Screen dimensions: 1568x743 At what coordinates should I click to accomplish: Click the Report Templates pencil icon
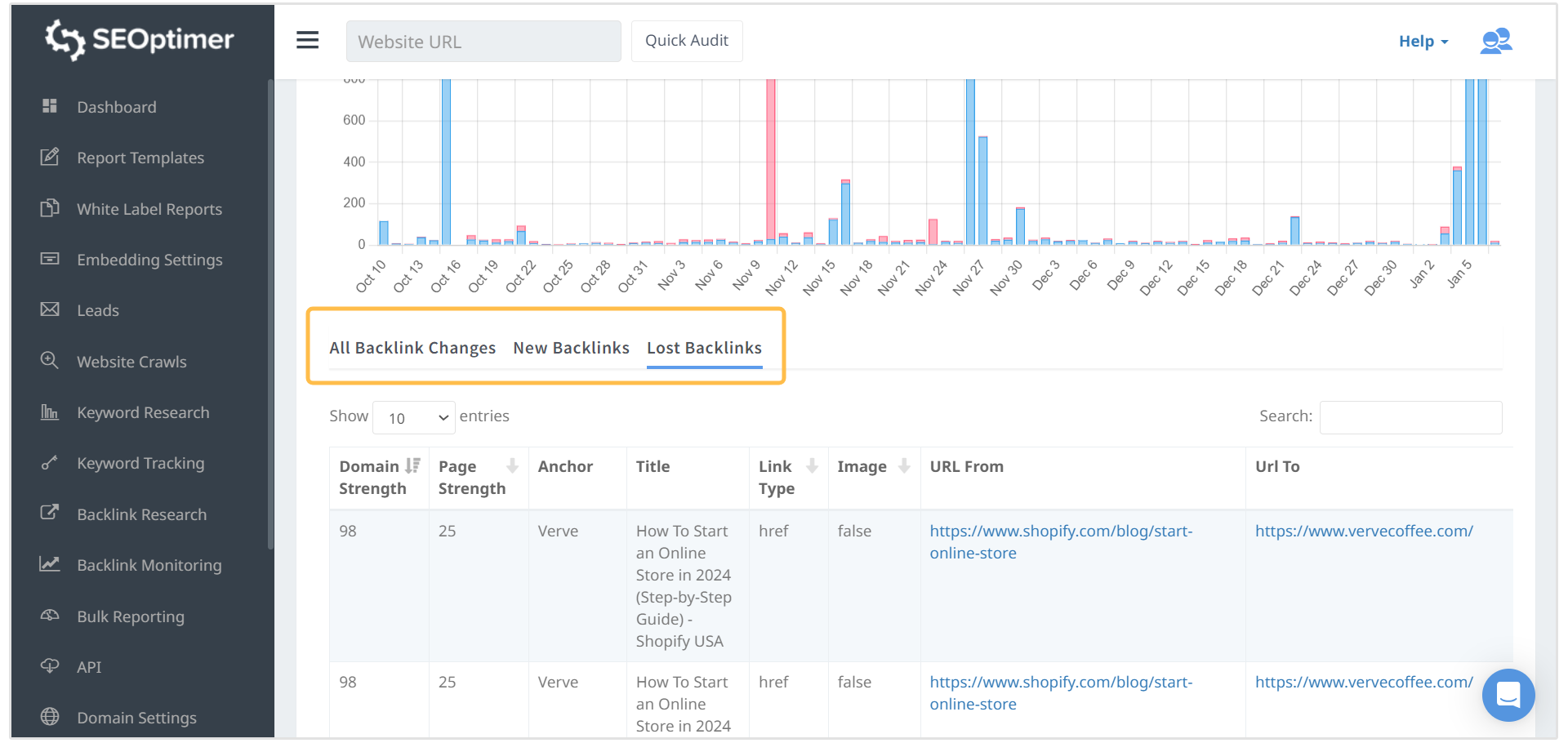click(x=50, y=157)
